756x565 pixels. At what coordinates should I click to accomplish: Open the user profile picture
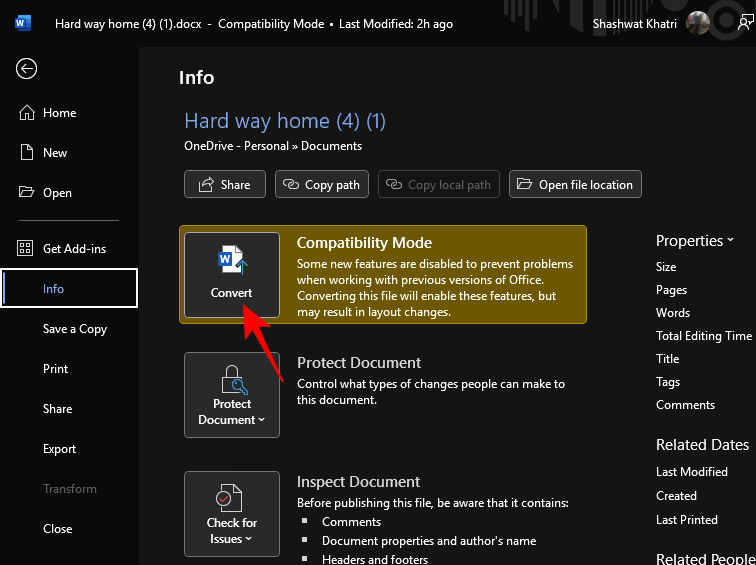[x=698, y=22]
